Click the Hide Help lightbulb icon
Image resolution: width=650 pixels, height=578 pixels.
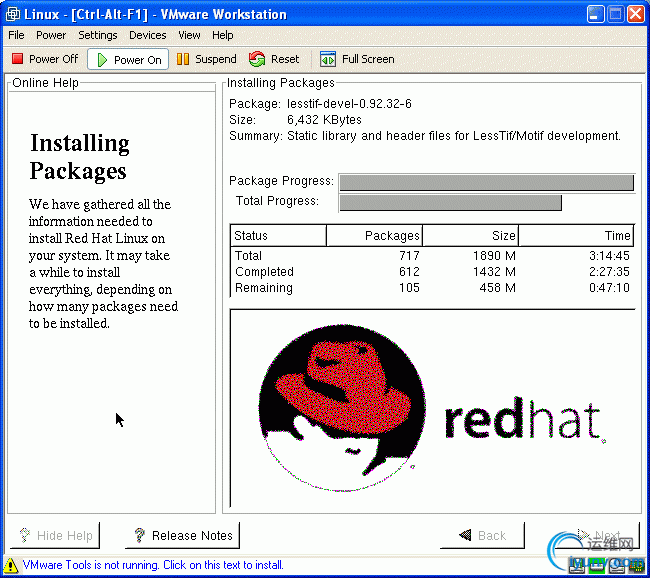coord(25,535)
